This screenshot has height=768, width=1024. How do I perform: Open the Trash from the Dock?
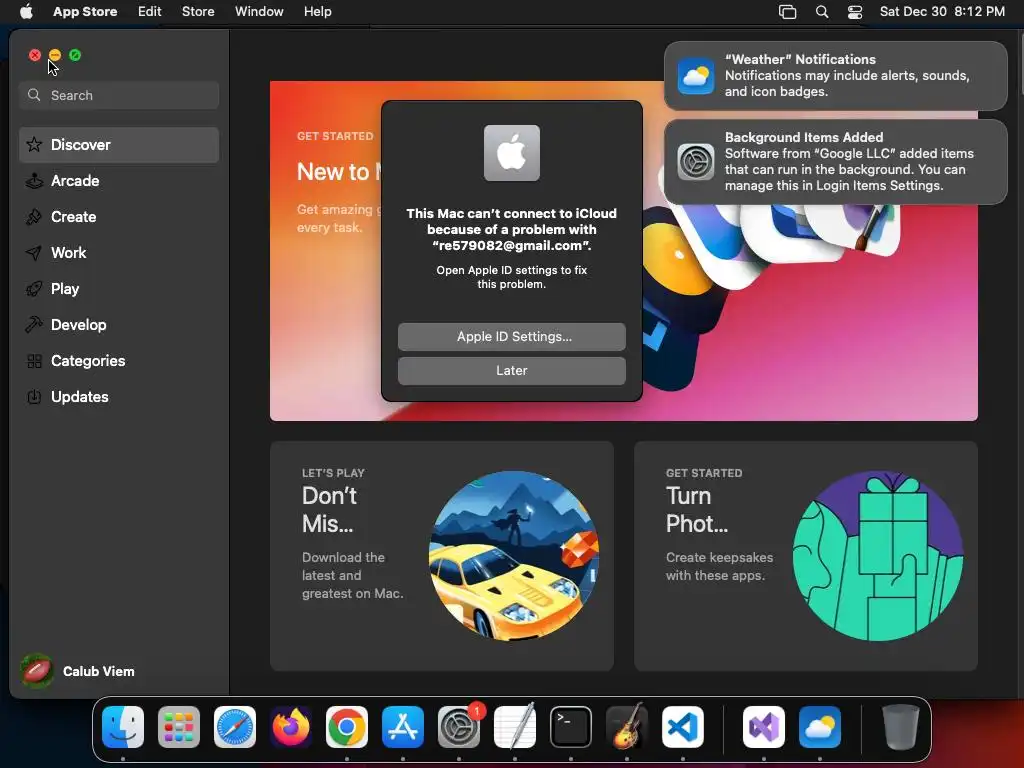click(x=901, y=727)
